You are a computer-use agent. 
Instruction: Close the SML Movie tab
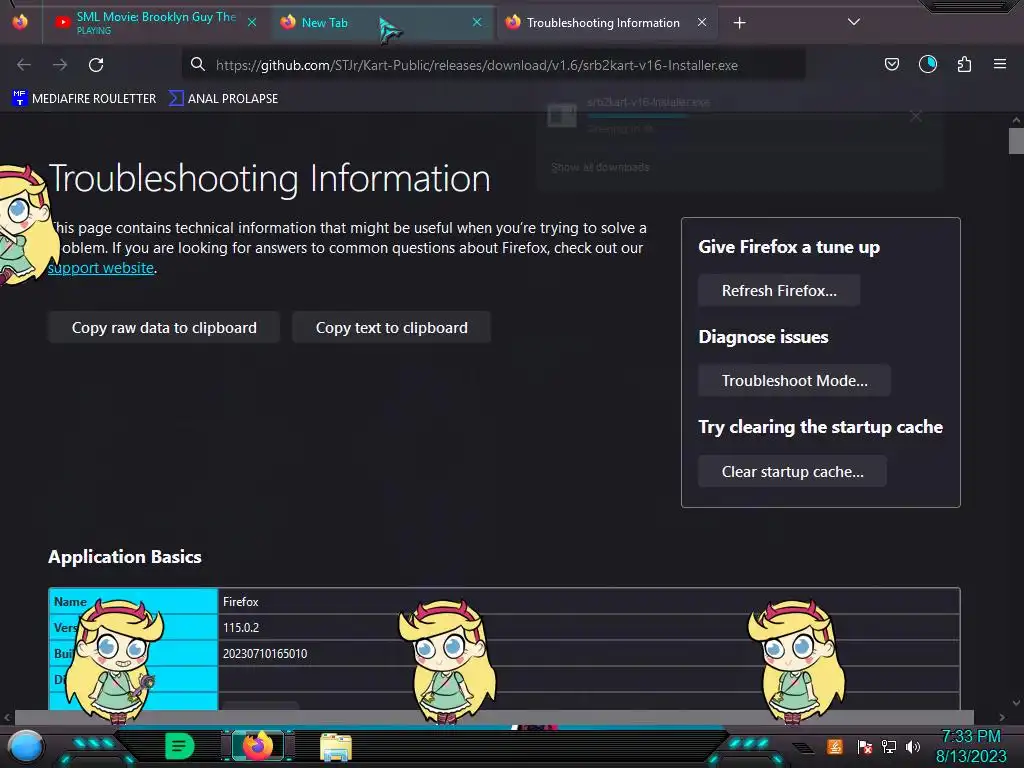tap(252, 22)
